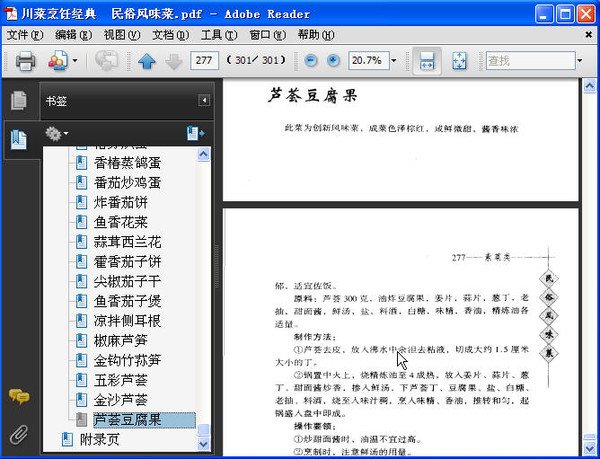Select bookmark 蒜茸西兰花

pos(127,242)
